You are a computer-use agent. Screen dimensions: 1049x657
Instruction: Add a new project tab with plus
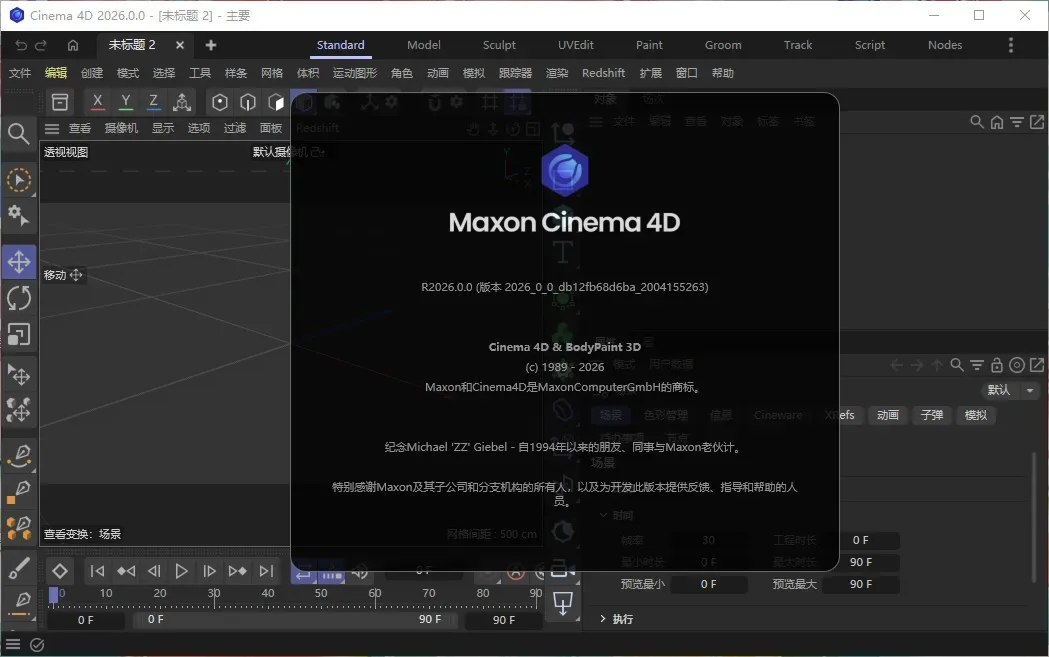pos(211,45)
